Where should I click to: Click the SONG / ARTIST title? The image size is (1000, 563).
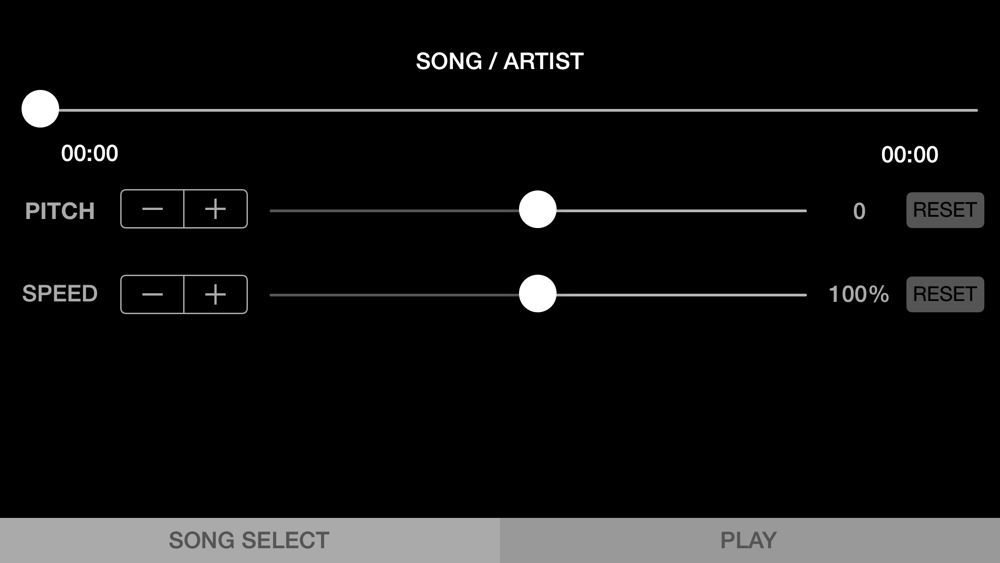pyautogui.click(x=499, y=61)
